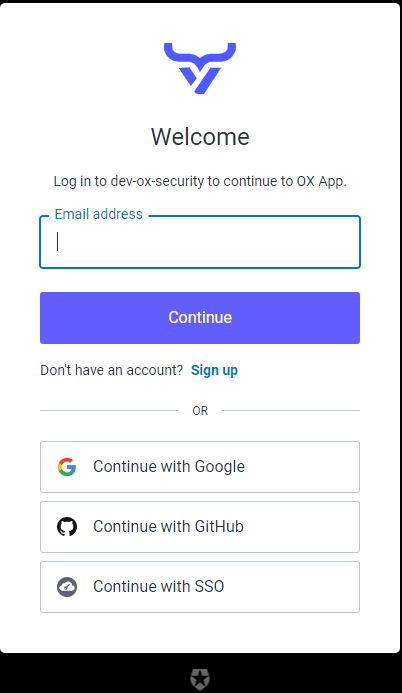Click the Google logo icon
This screenshot has width=402, height=693.
click(67, 467)
